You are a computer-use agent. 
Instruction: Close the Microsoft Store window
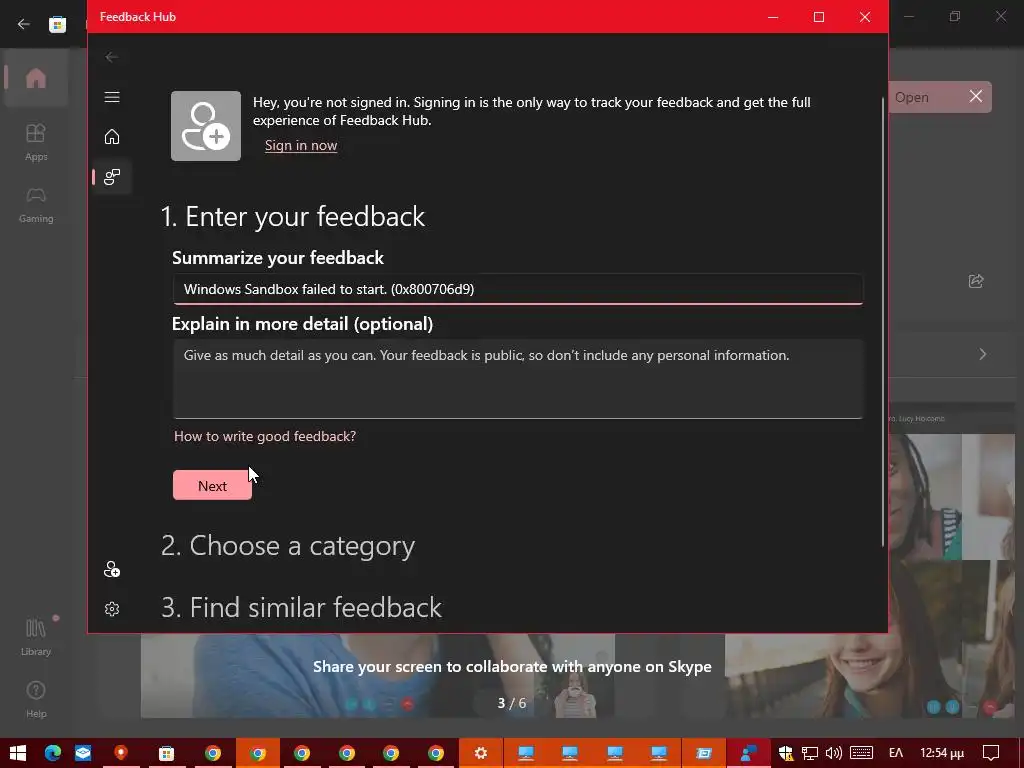coord(1000,16)
